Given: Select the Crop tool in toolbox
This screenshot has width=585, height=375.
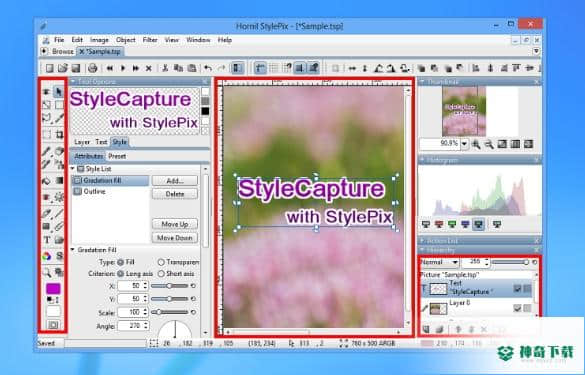Looking at the screenshot, I should (59, 134).
